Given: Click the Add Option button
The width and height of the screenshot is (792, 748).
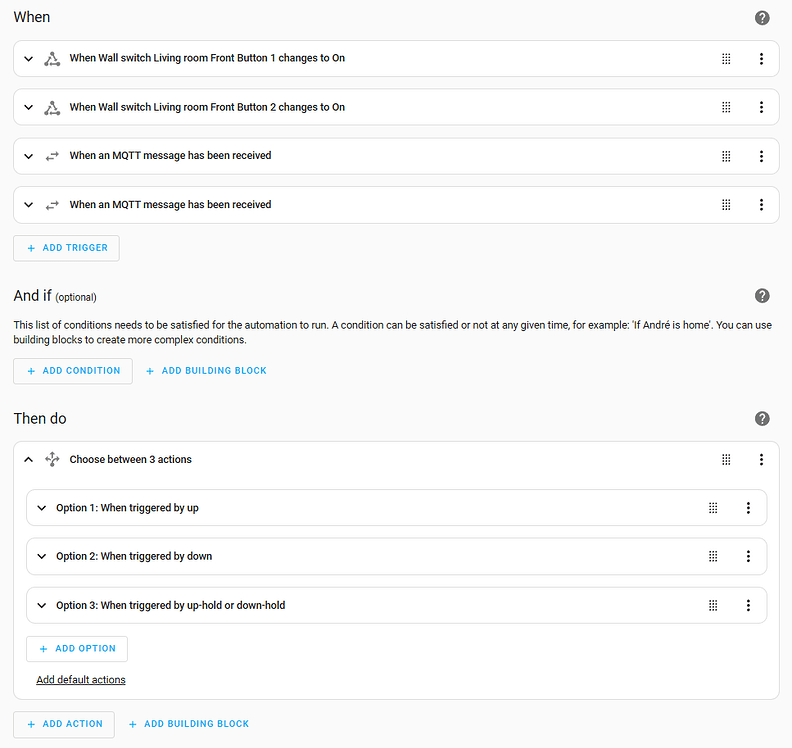Looking at the screenshot, I should 77,649.
